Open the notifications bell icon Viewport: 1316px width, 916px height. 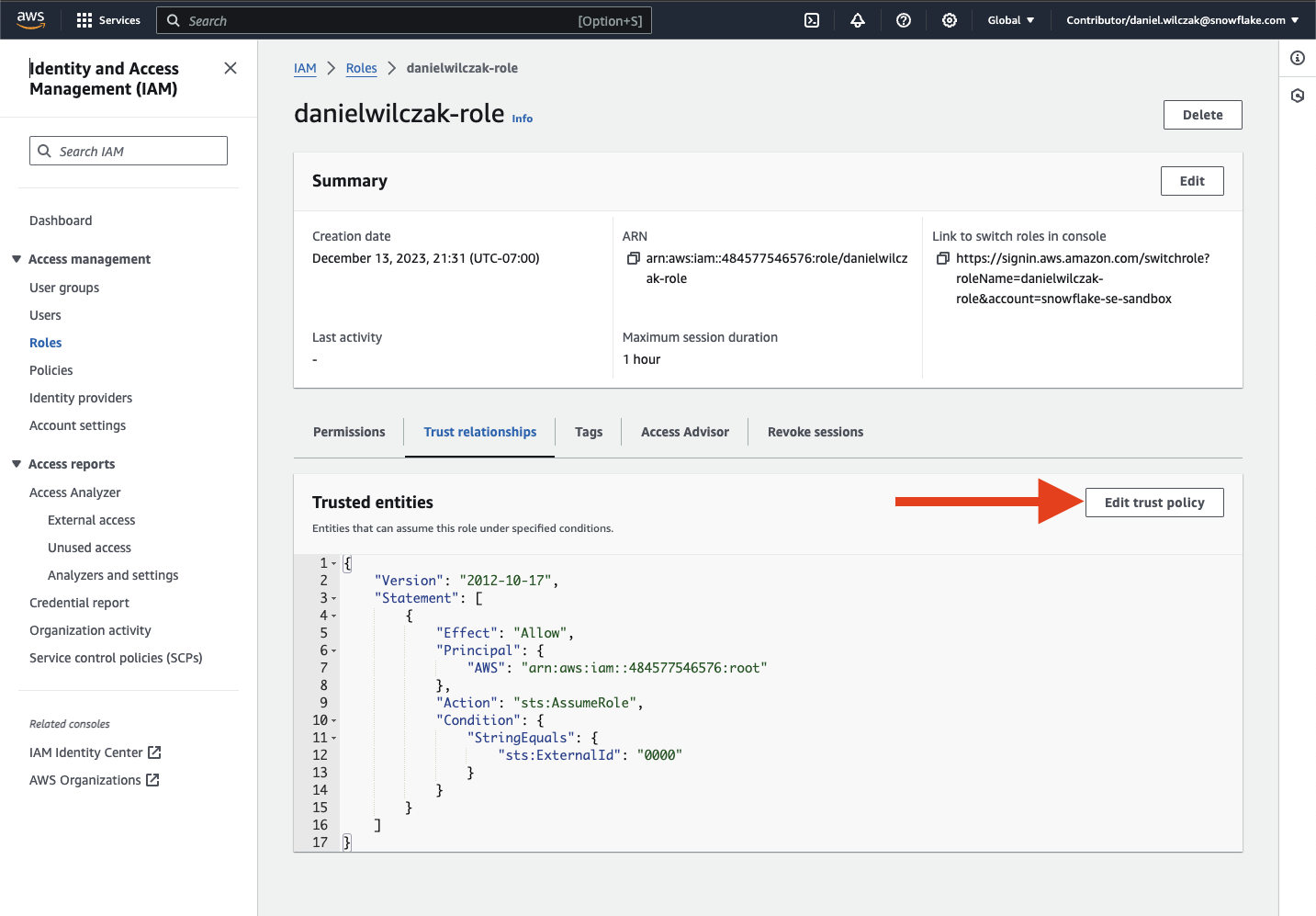point(858,20)
